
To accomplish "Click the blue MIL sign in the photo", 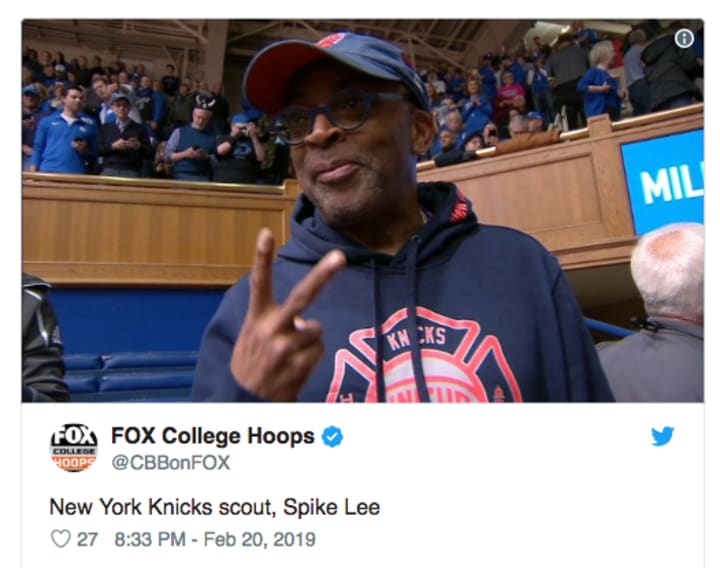I will click(x=664, y=181).
